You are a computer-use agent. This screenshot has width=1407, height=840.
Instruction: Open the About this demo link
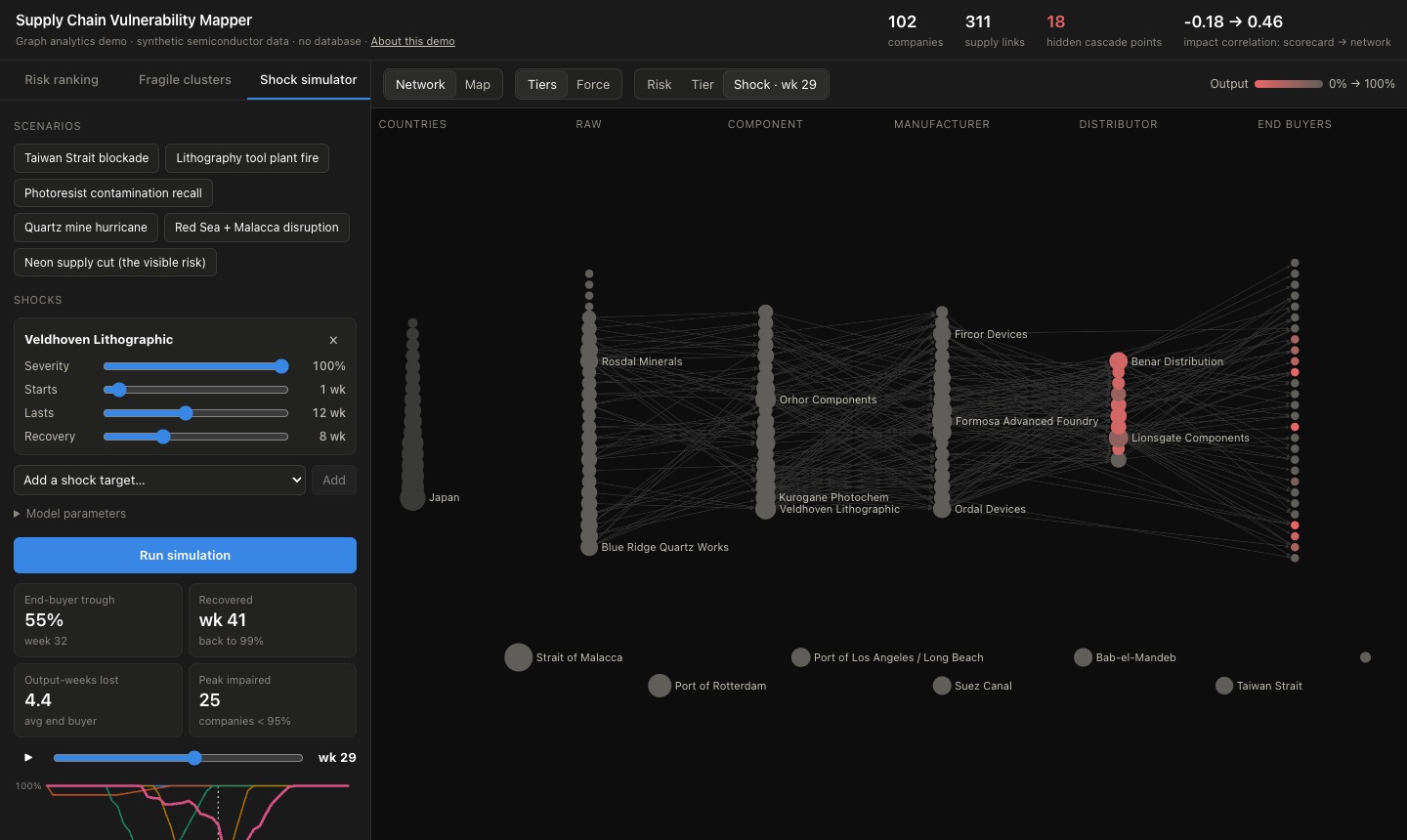click(x=412, y=41)
